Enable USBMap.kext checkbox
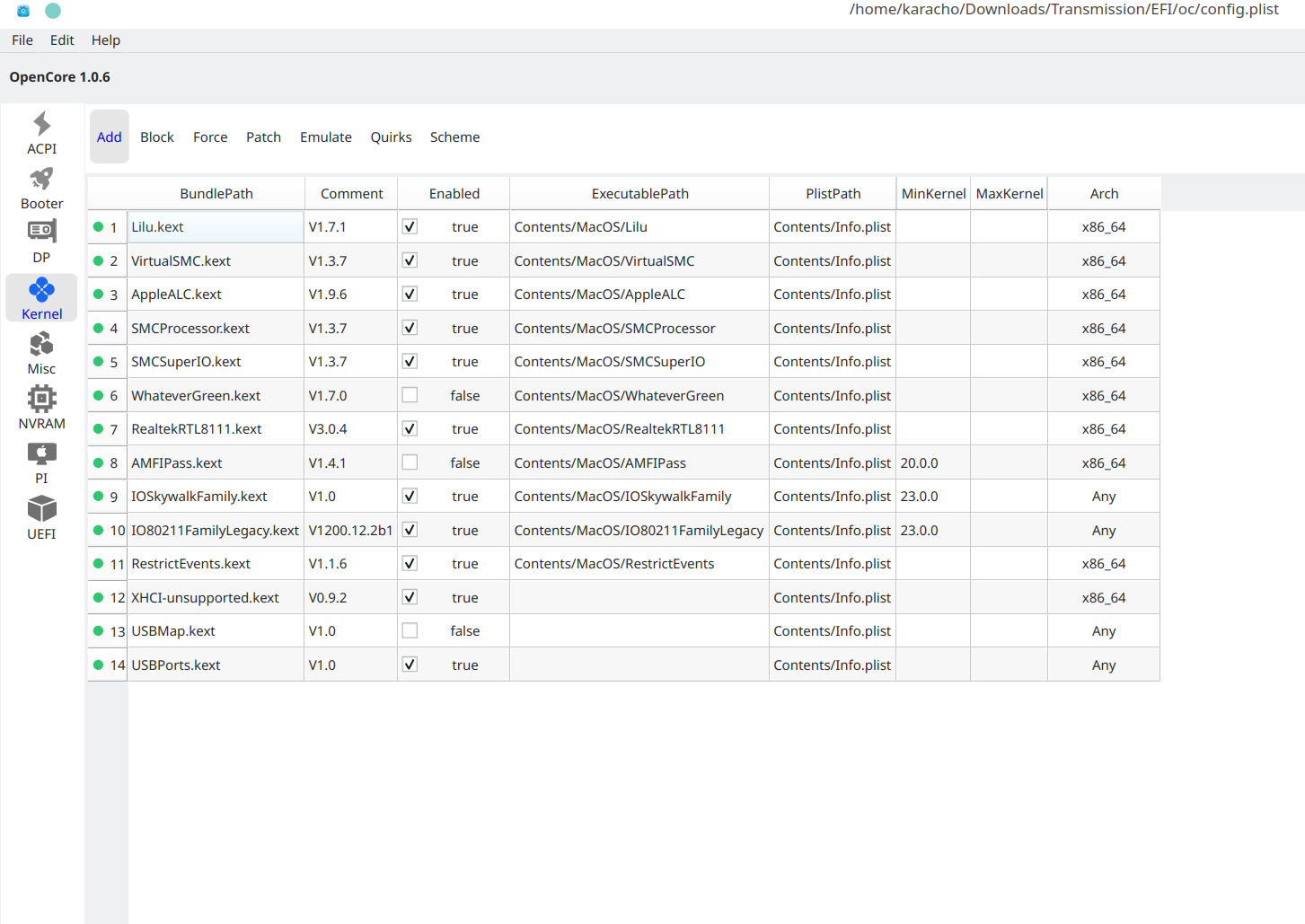The image size is (1305, 924). (x=410, y=631)
